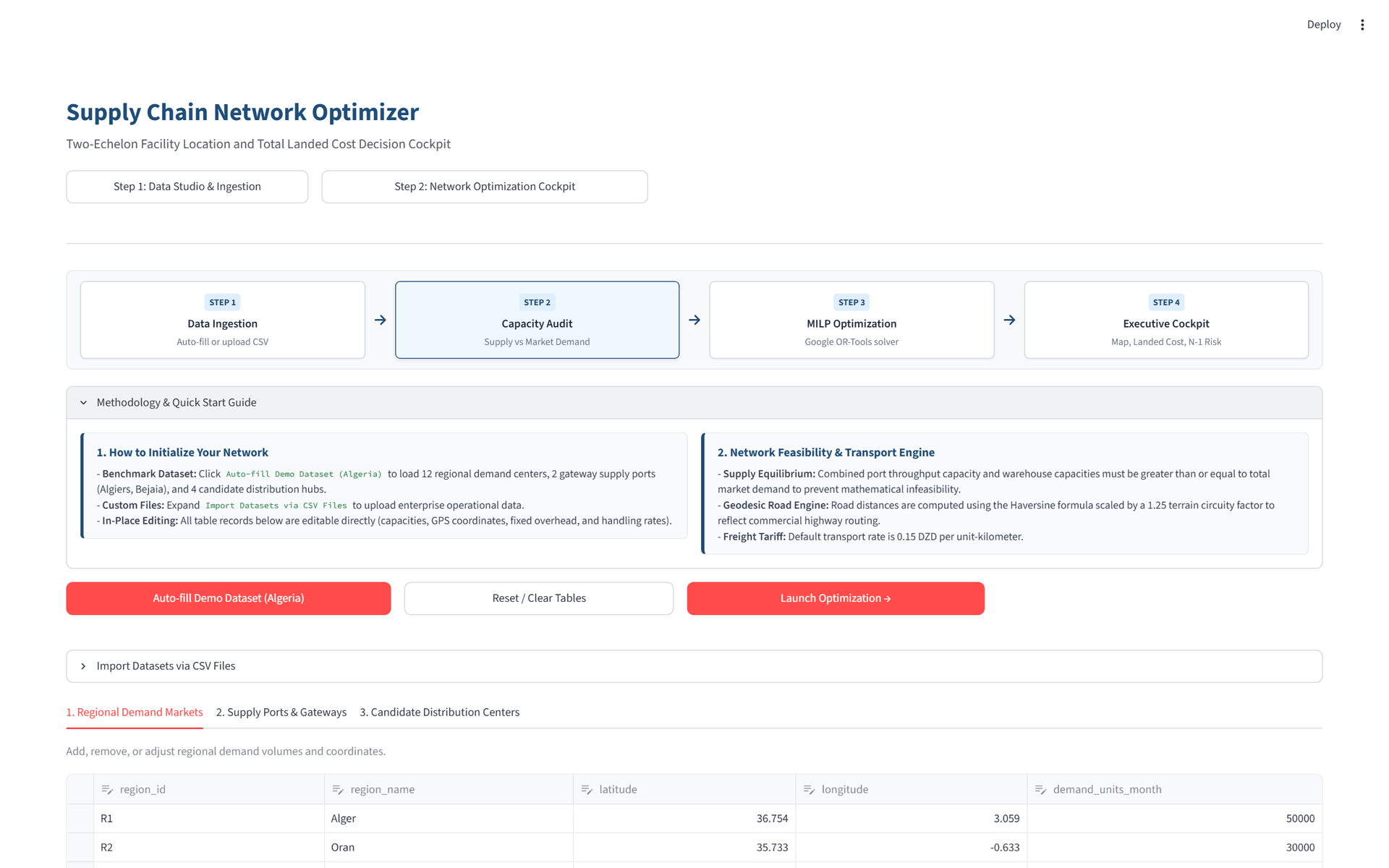Switch to Supply Ports & Gateways tab

point(281,712)
